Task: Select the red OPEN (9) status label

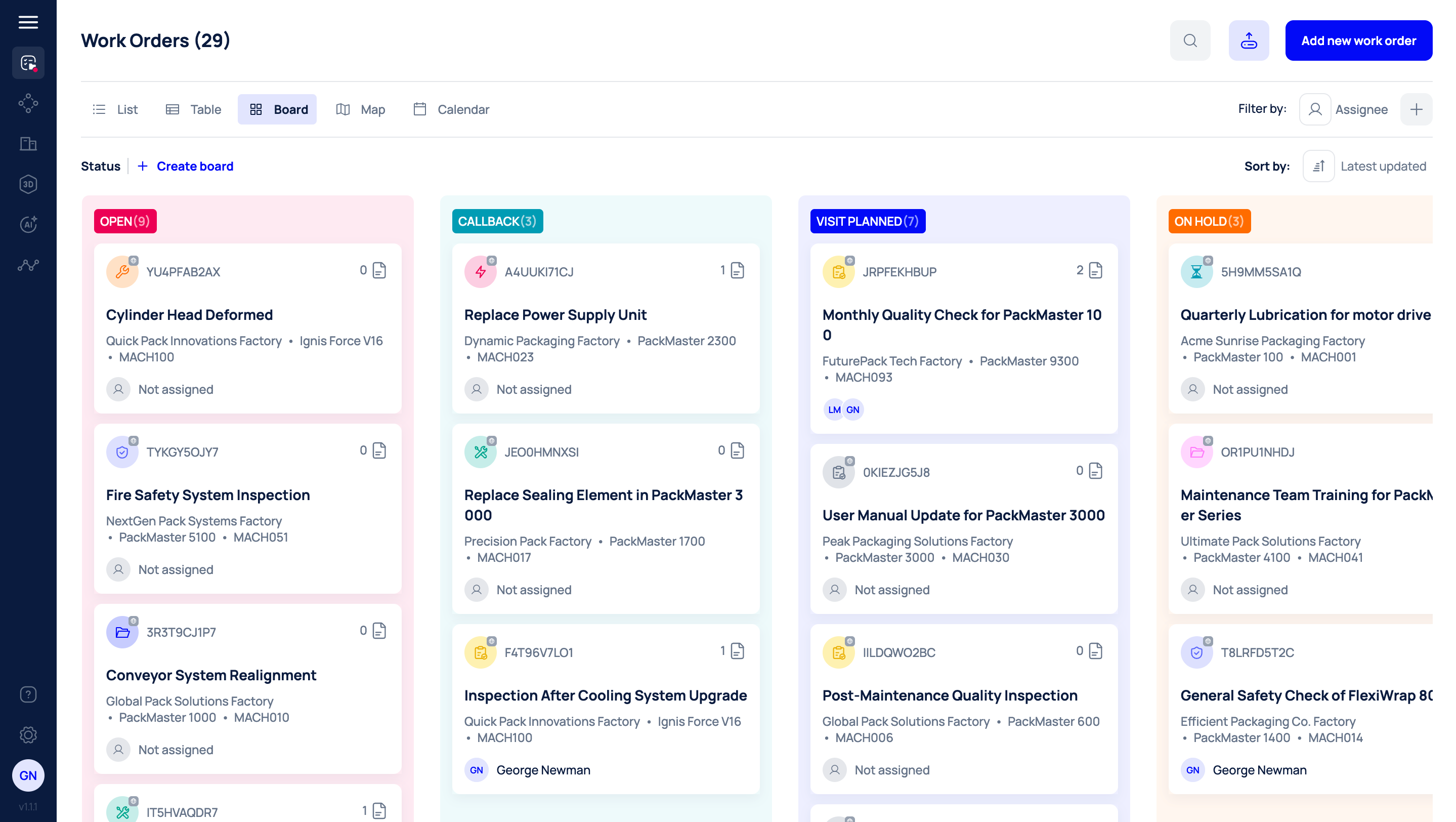Action: (125, 221)
